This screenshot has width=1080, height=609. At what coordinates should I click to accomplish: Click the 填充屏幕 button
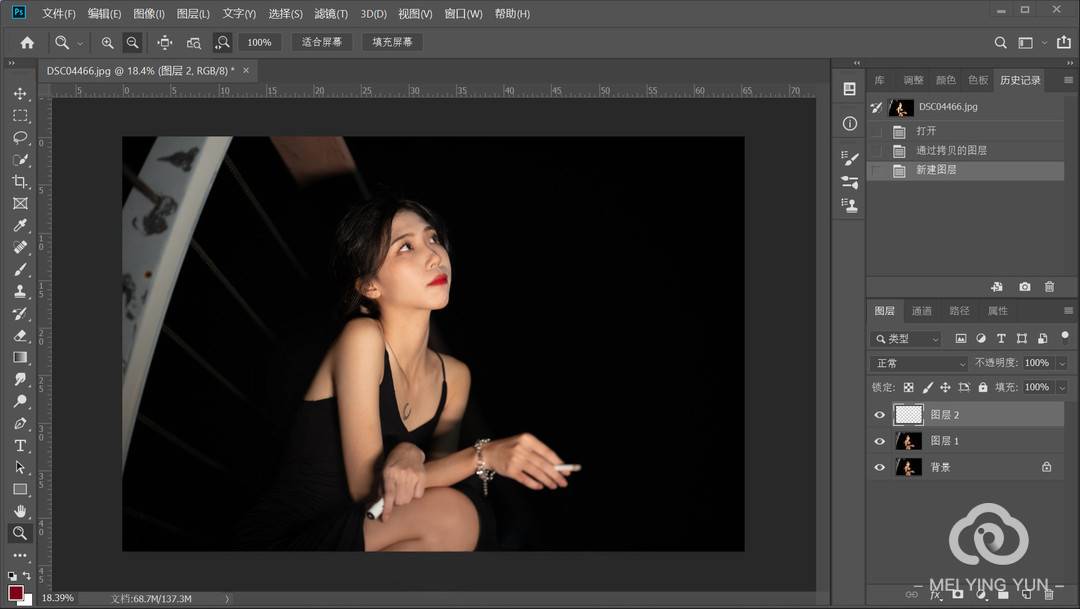[x=392, y=42]
